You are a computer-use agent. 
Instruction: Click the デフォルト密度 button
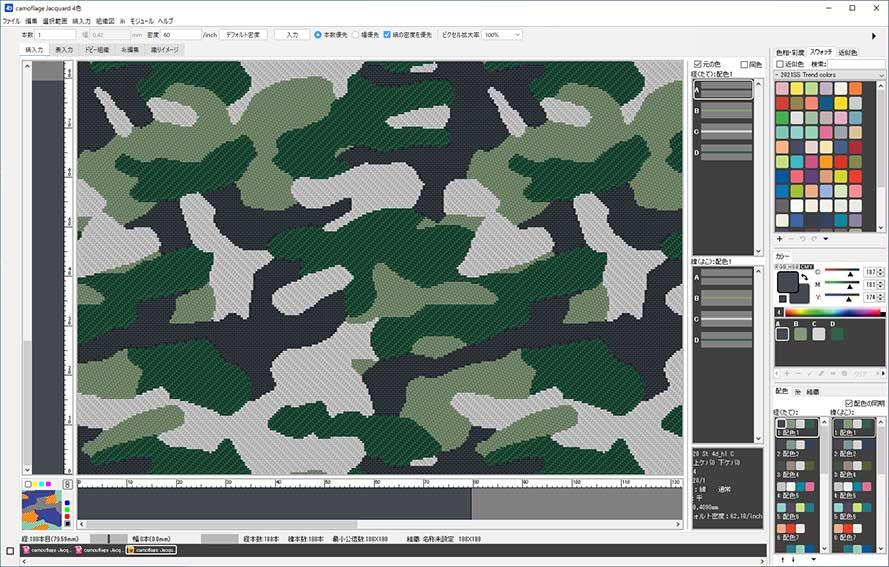click(x=244, y=34)
